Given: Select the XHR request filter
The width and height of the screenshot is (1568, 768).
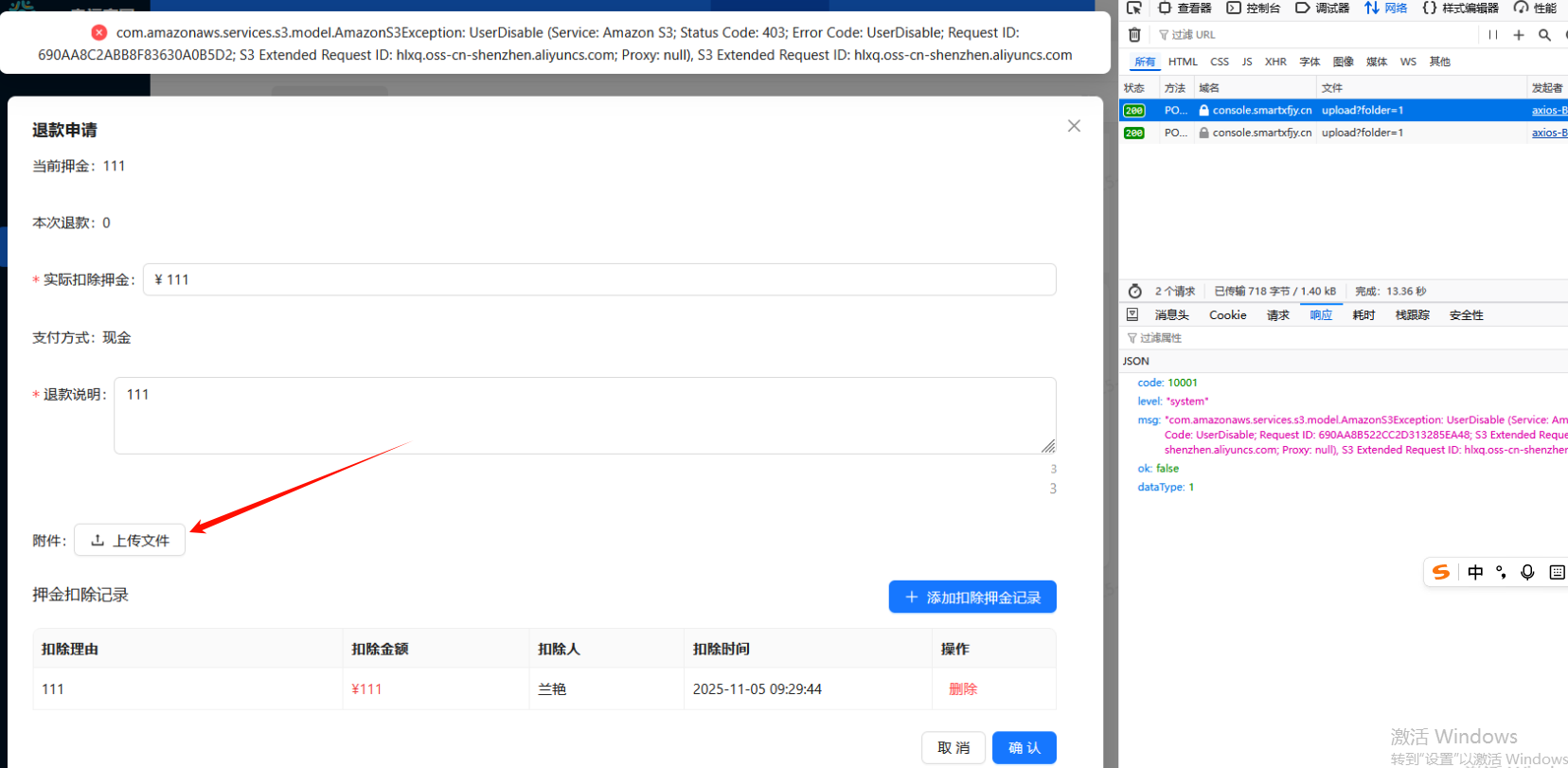Looking at the screenshot, I should (x=1275, y=62).
